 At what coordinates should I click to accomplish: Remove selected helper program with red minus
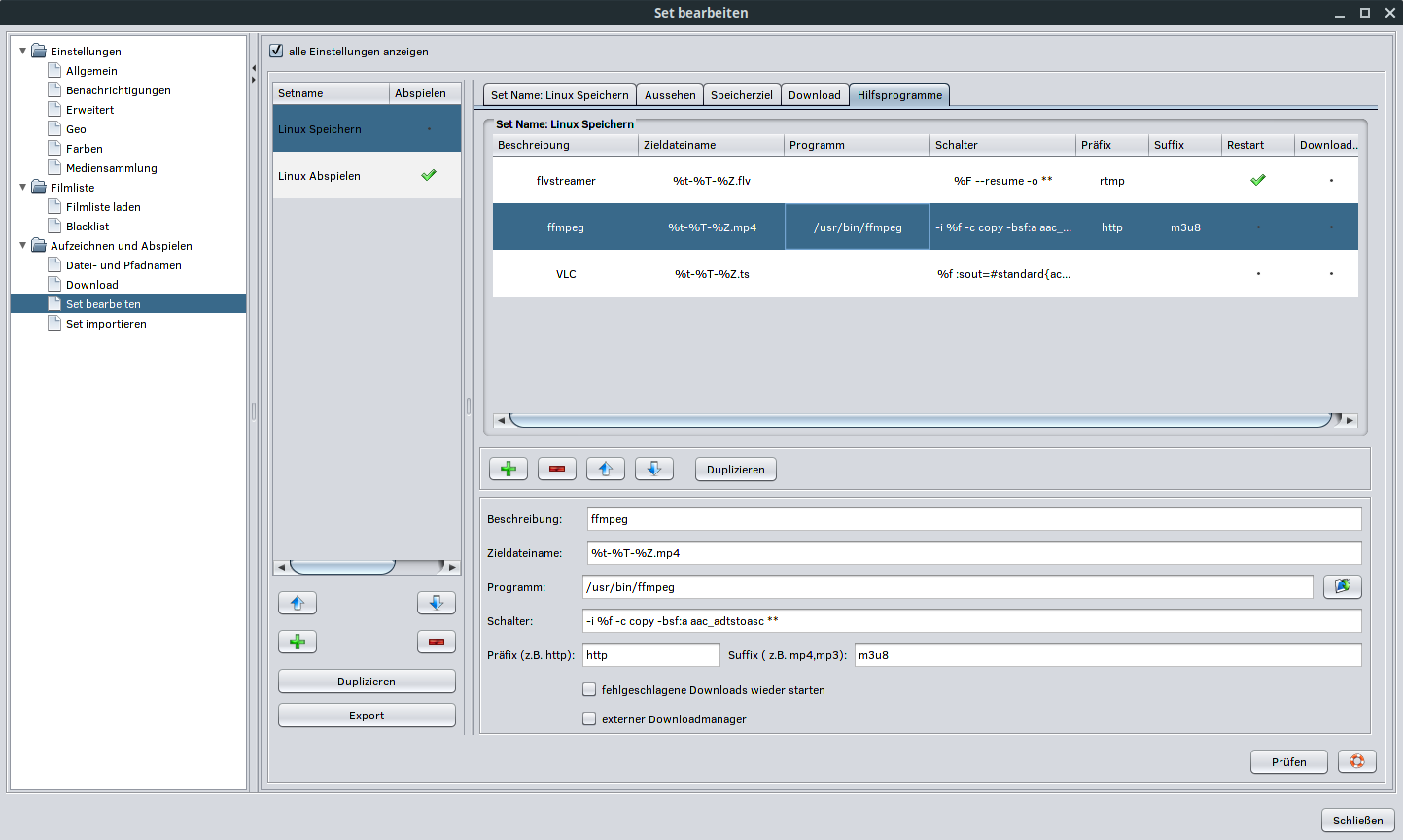click(x=556, y=470)
